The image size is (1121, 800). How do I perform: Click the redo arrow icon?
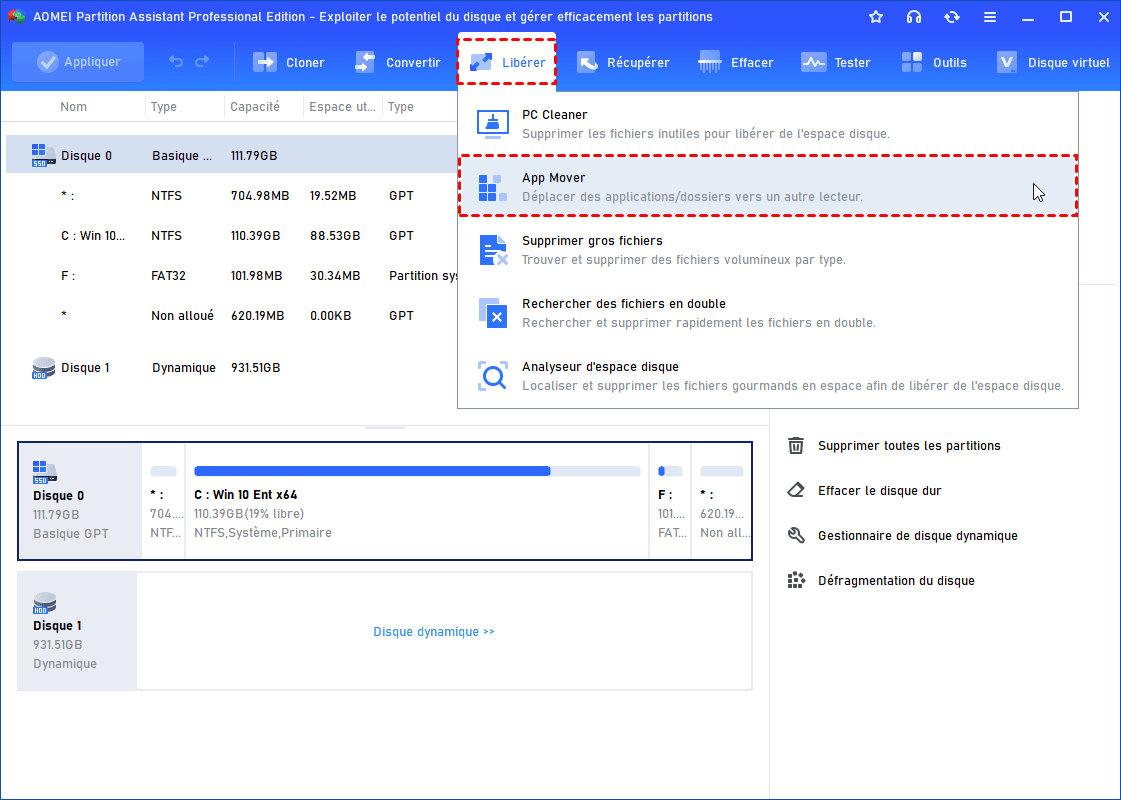[x=202, y=62]
